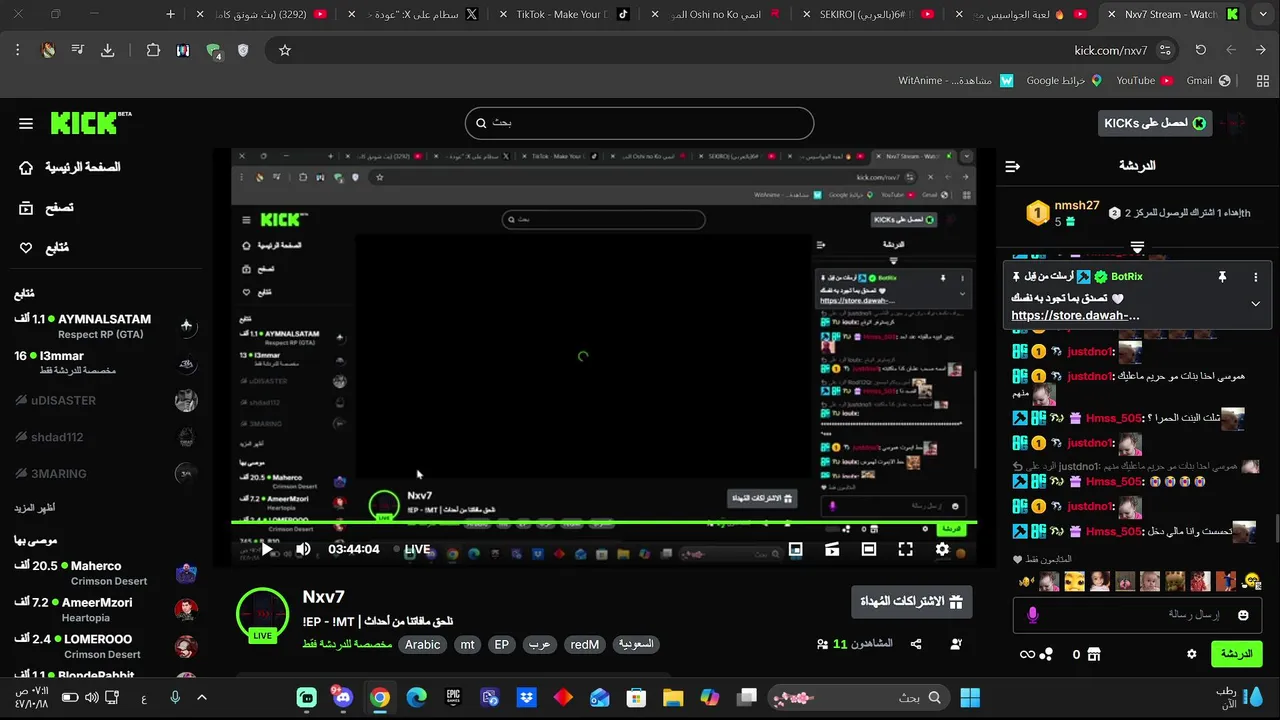
Task: Reload the kick.com page
Action: [x=1201, y=50]
